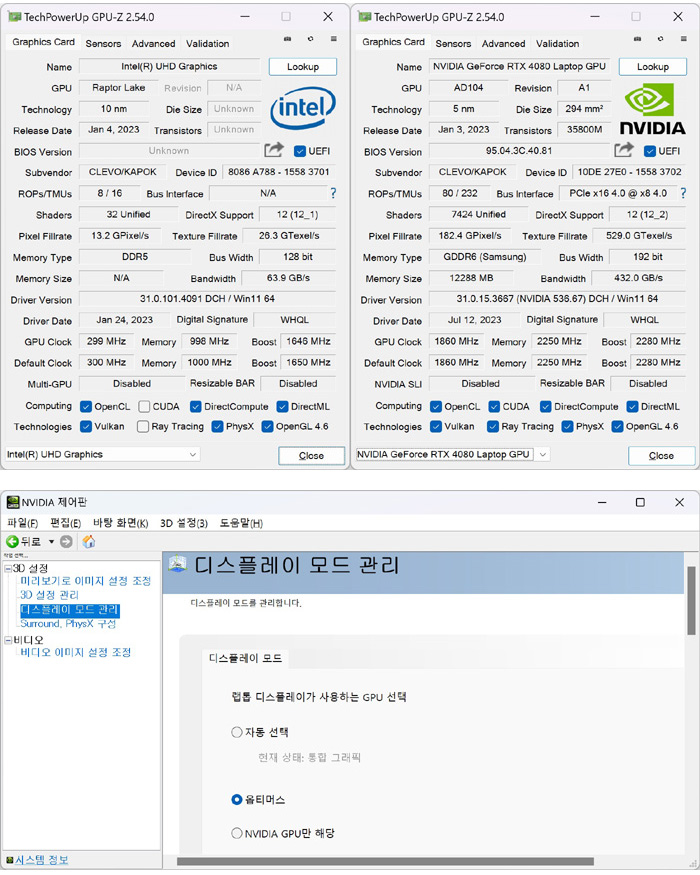Image resolution: width=700 pixels, height=875 pixels.
Task: Switch to Sensors tab in NVIDIA GPU-Z window
Action: click(453, 44)
